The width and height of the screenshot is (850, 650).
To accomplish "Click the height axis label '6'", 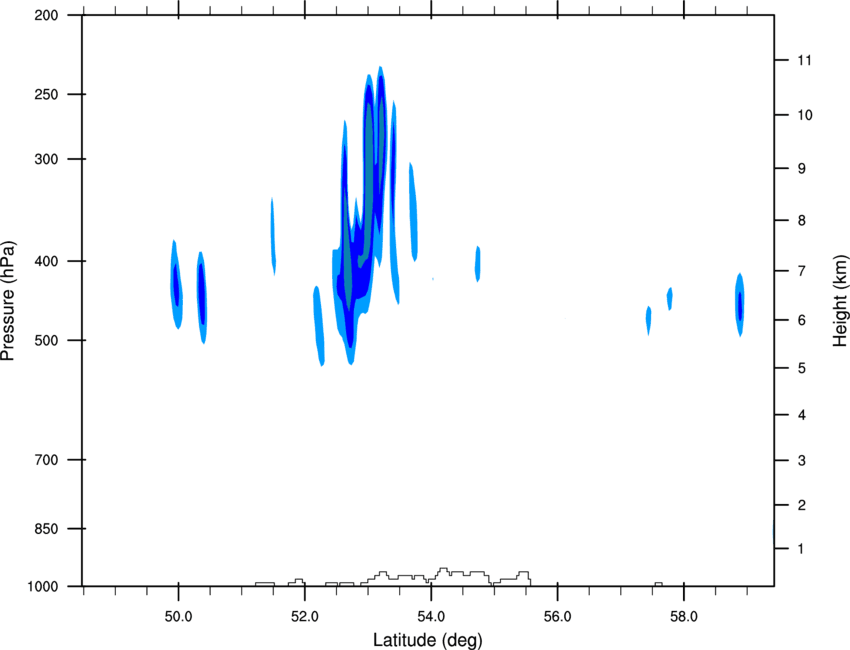I will coord(802,320).
